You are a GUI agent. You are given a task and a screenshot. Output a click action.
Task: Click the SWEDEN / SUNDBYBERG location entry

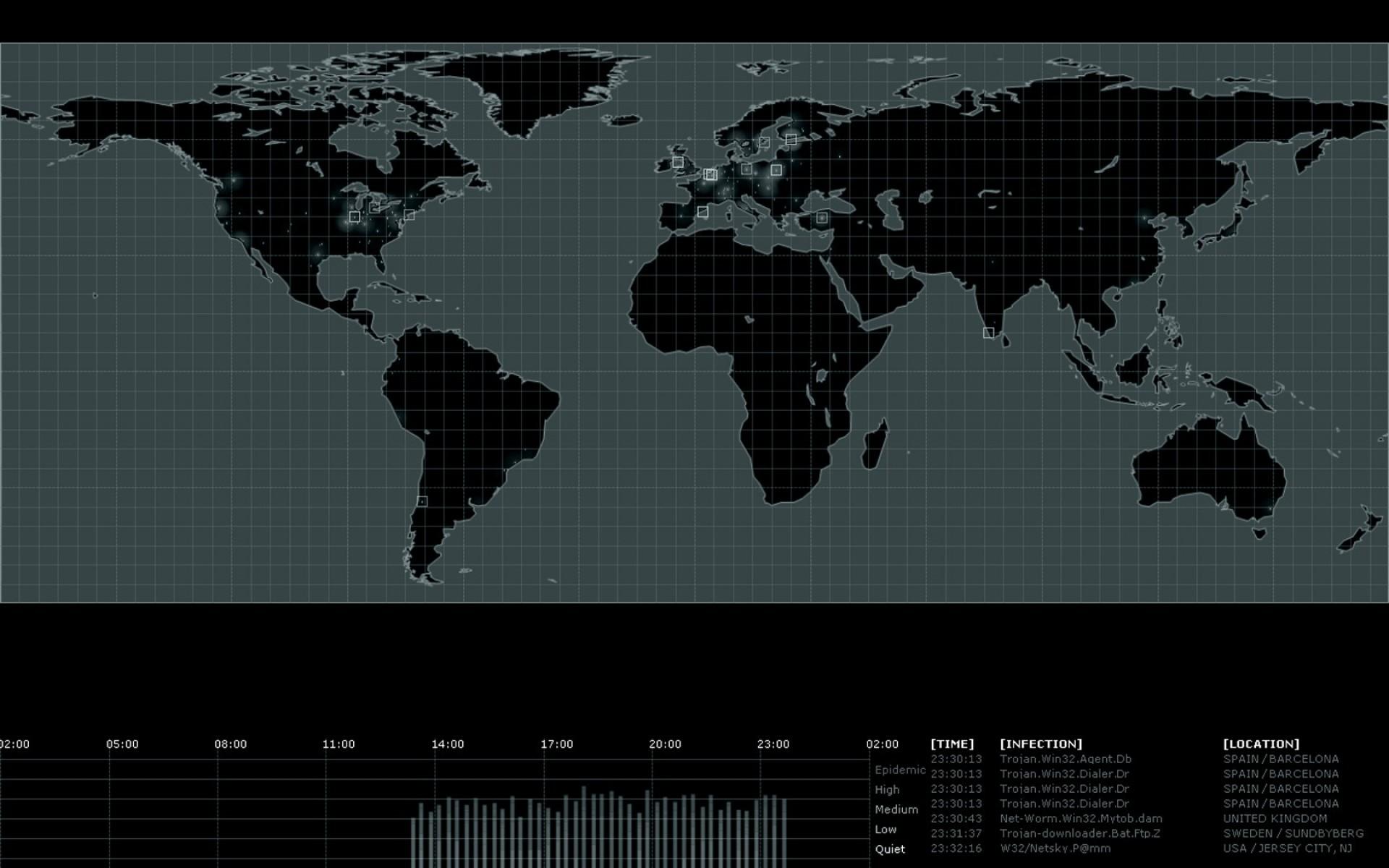pos(1293,833)
